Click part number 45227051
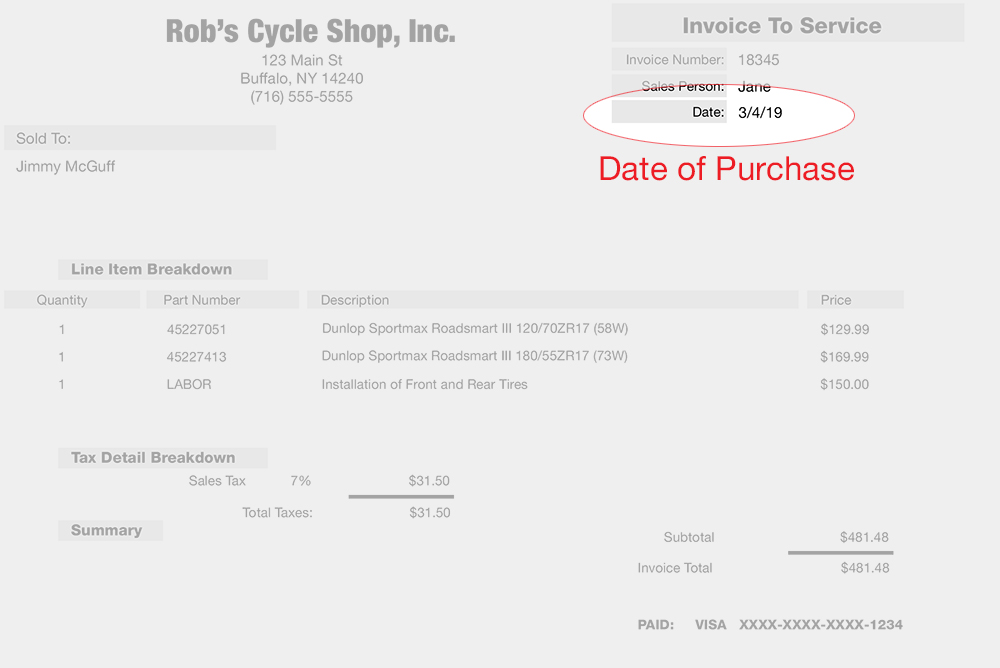Screen dimensions: 1000x668 [x=196, y=329]
